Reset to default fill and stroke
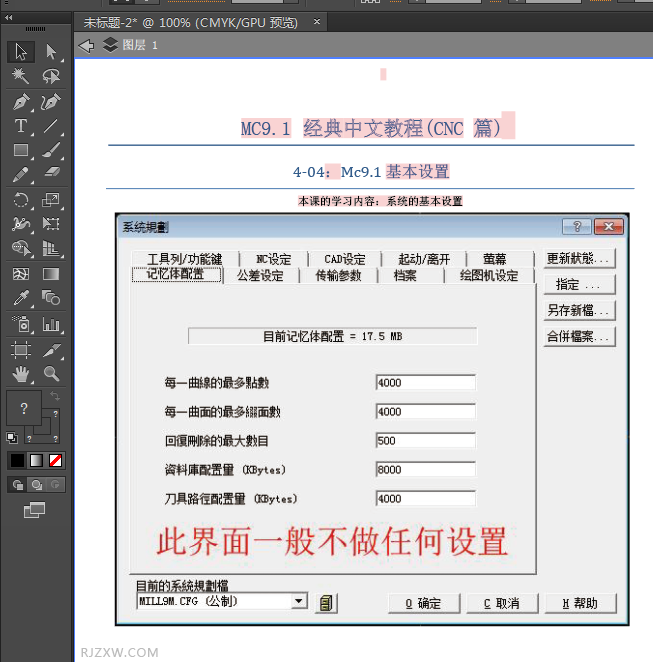The width and height of the screenshot is (653, 662). (x=12, y=438)
